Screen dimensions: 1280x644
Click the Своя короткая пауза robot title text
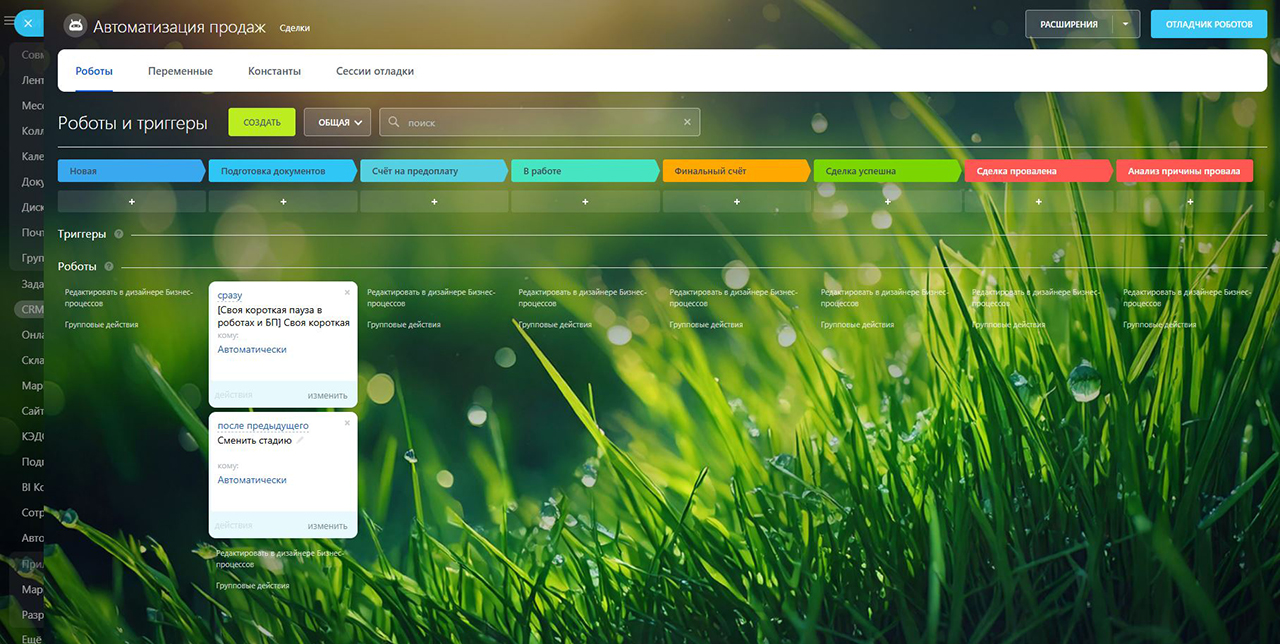point(283,316)
